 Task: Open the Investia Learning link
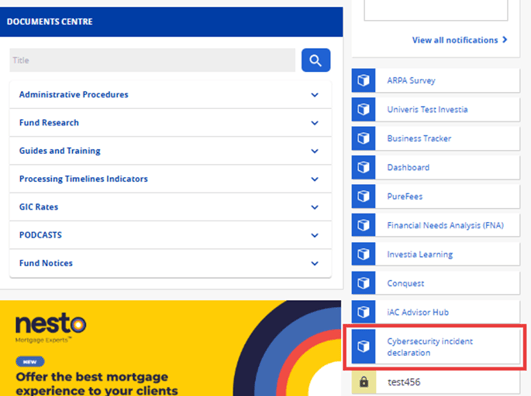click(420, 254)
